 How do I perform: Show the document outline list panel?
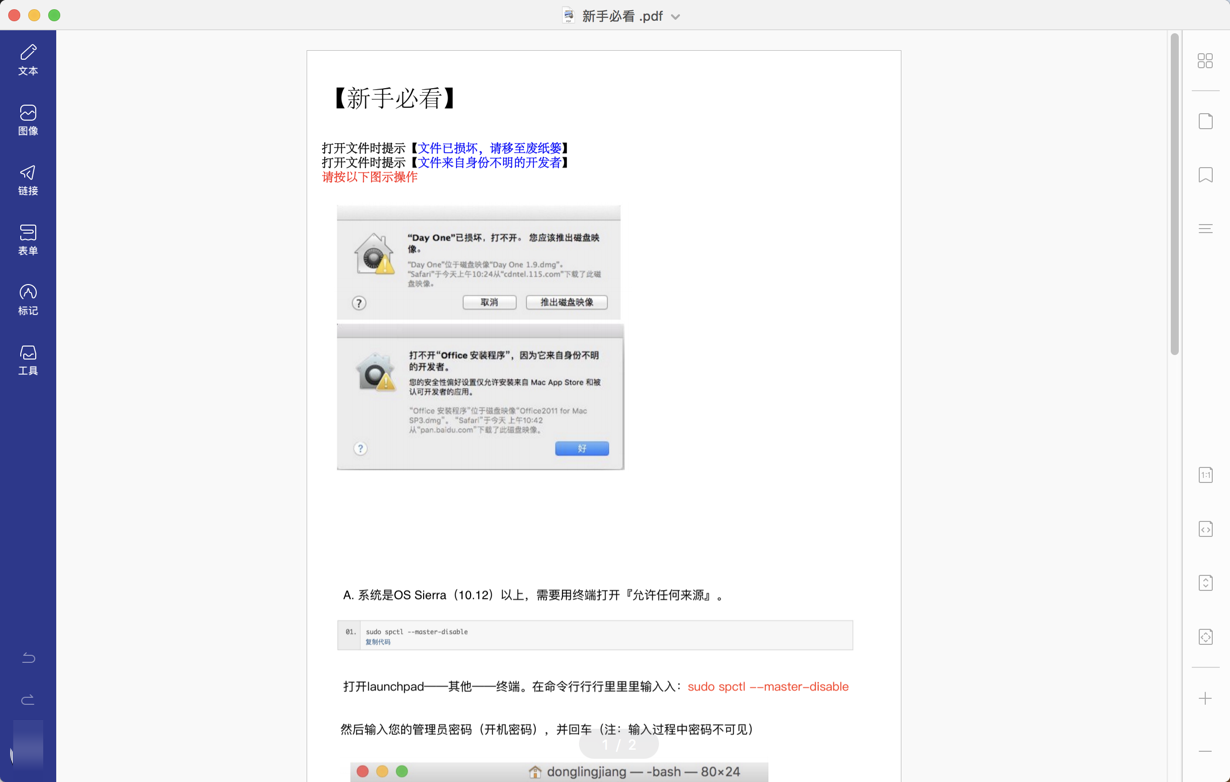point(1205,229)
